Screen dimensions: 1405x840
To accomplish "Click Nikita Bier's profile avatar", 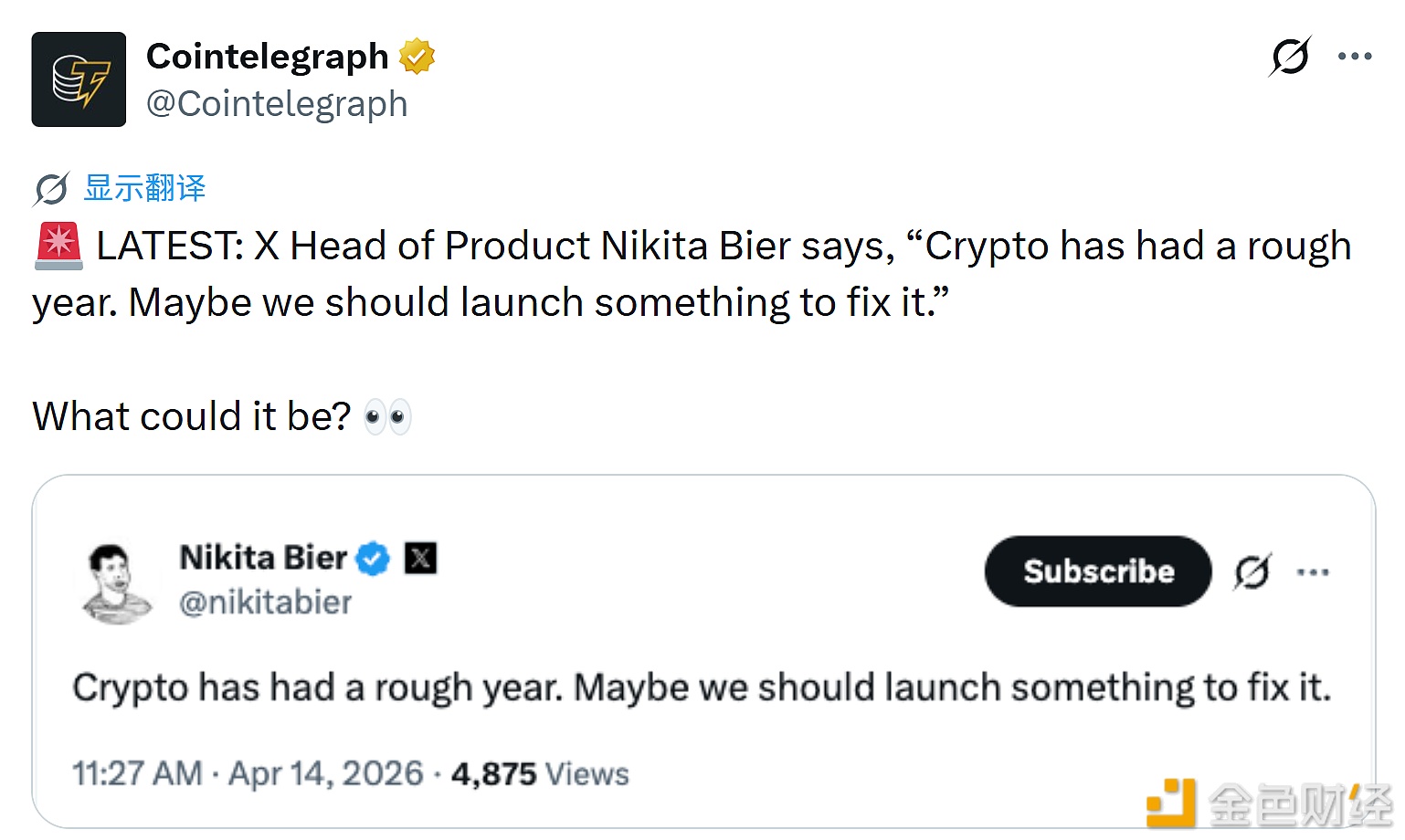I will pos(116,582).
